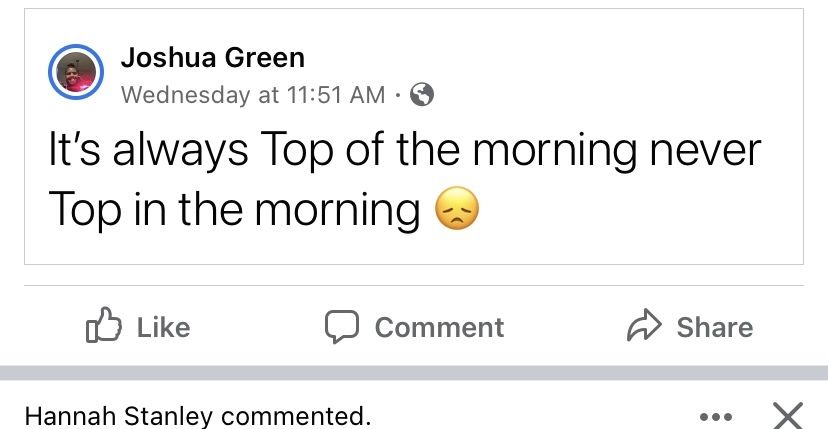Tap the thumbs-up Like icon
The width and height of the screenshot is (828, 429).
[x=104, y=324]
